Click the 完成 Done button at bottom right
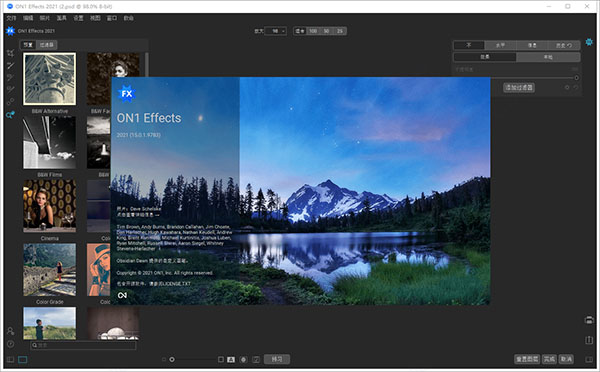600x372 pixels. (x=549, y=359)
